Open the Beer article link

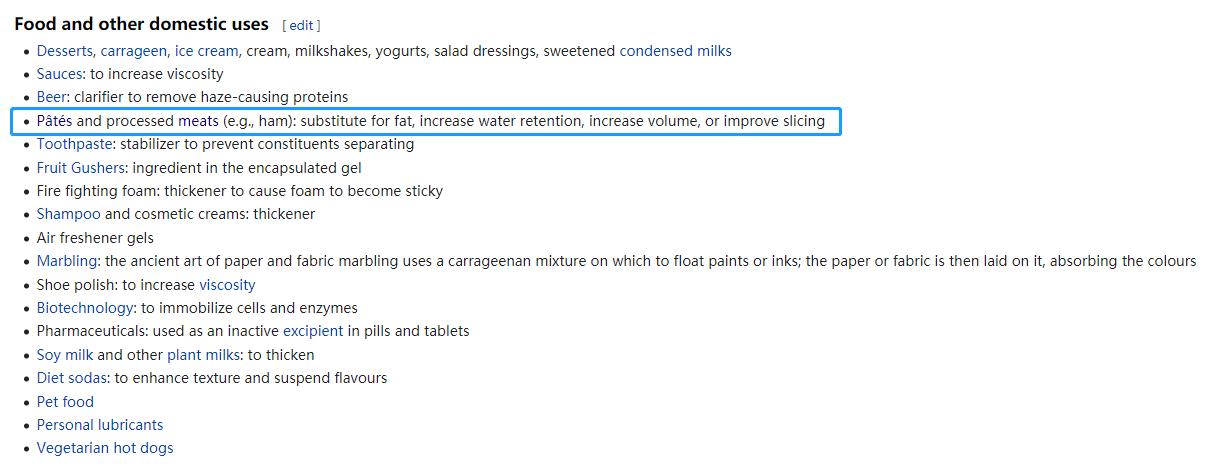click(x=52, y=97)
